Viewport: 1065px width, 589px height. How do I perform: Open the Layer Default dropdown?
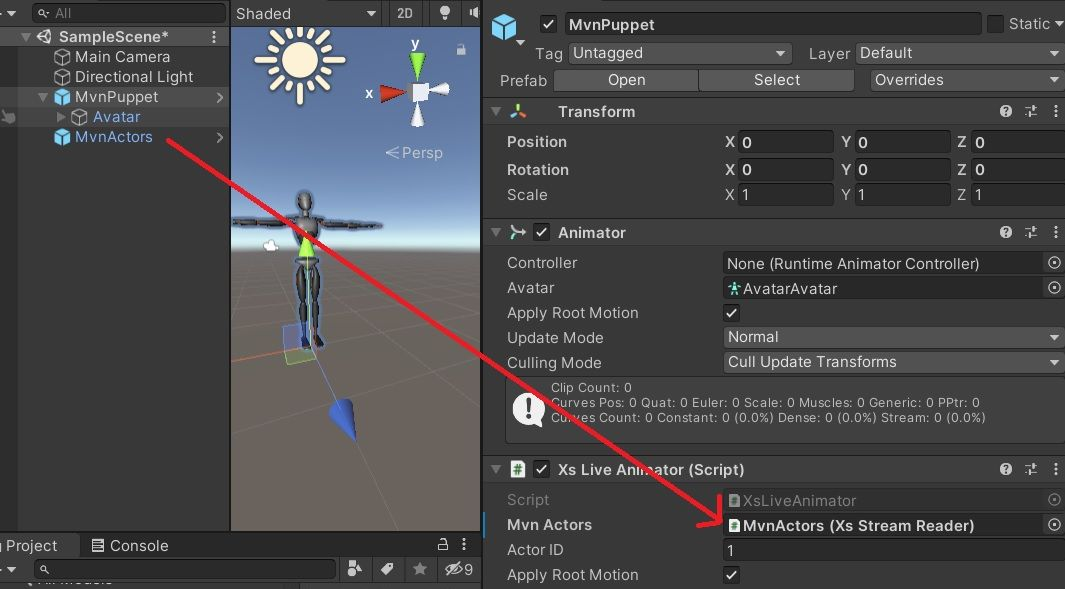tap(960, 53)
